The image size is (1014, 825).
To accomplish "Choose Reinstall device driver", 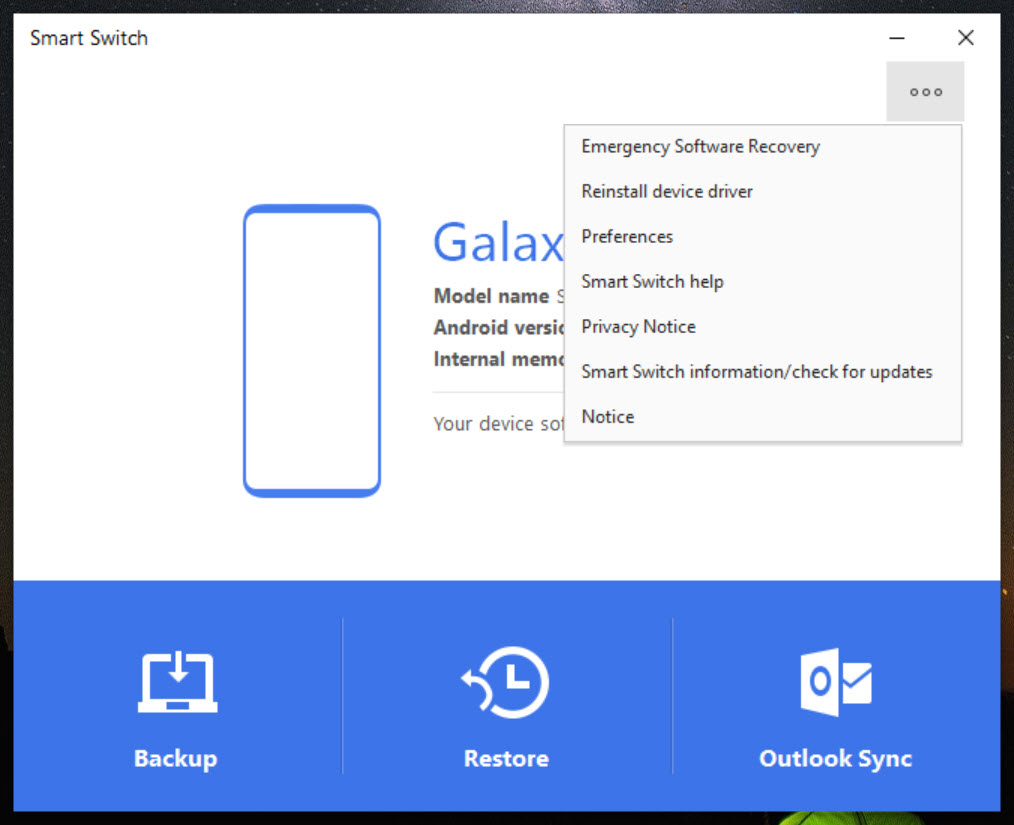I will click(x=762, y=191).
